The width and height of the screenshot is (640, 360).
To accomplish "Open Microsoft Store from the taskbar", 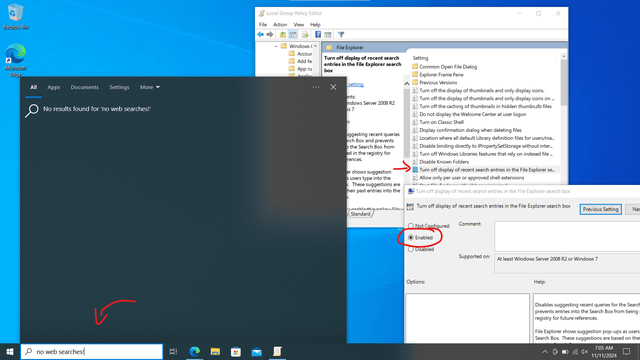I will point(236,351).
